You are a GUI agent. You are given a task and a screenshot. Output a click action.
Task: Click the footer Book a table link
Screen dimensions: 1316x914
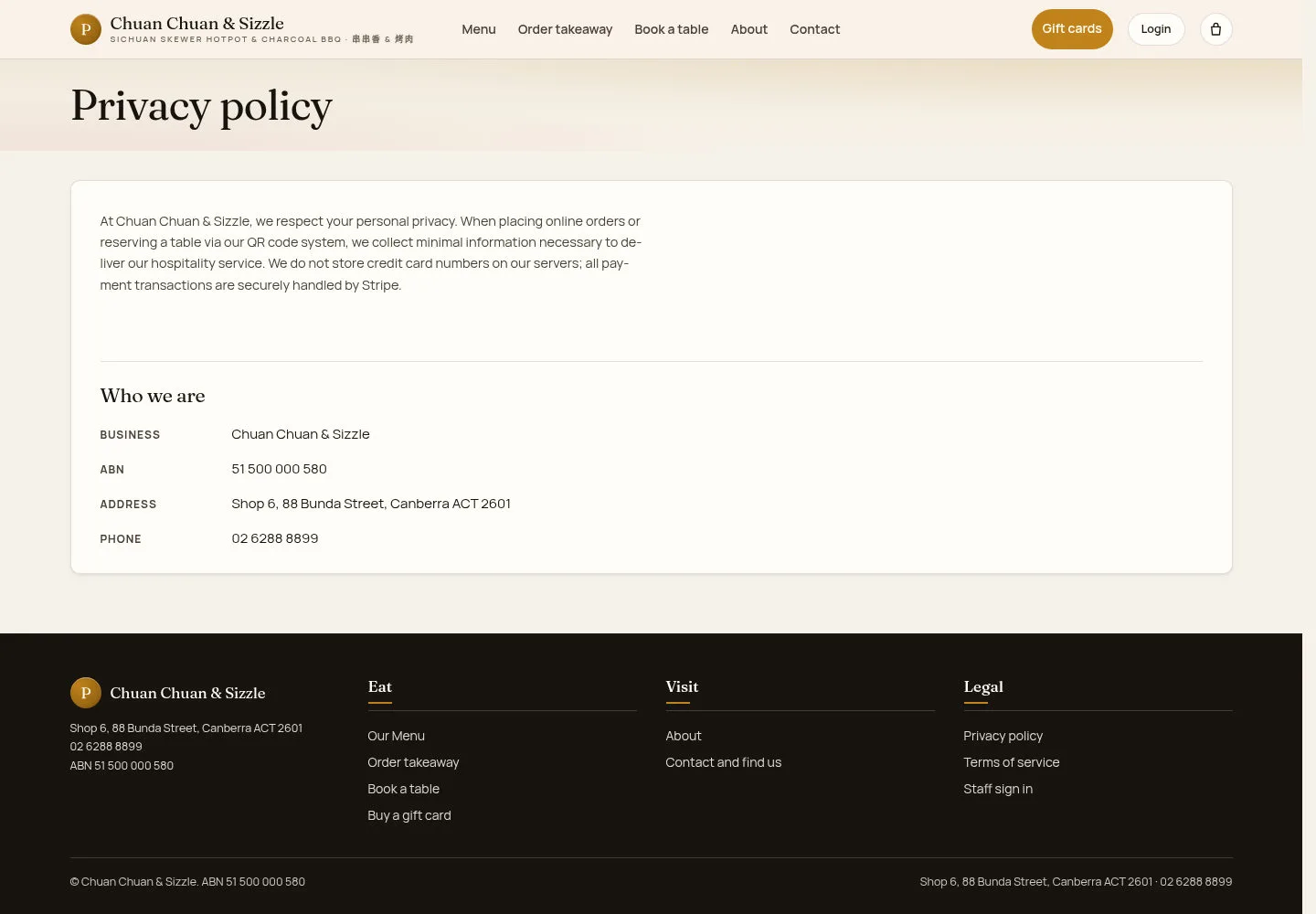[404, 789]
